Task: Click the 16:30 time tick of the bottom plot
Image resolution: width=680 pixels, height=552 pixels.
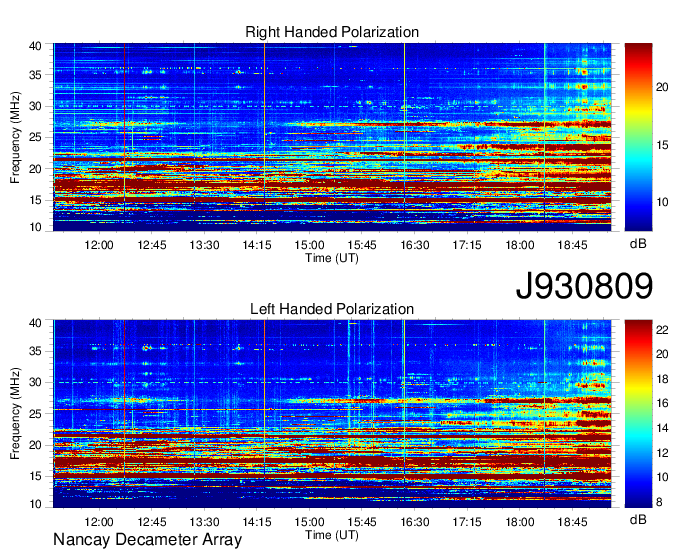Action: 415,522
